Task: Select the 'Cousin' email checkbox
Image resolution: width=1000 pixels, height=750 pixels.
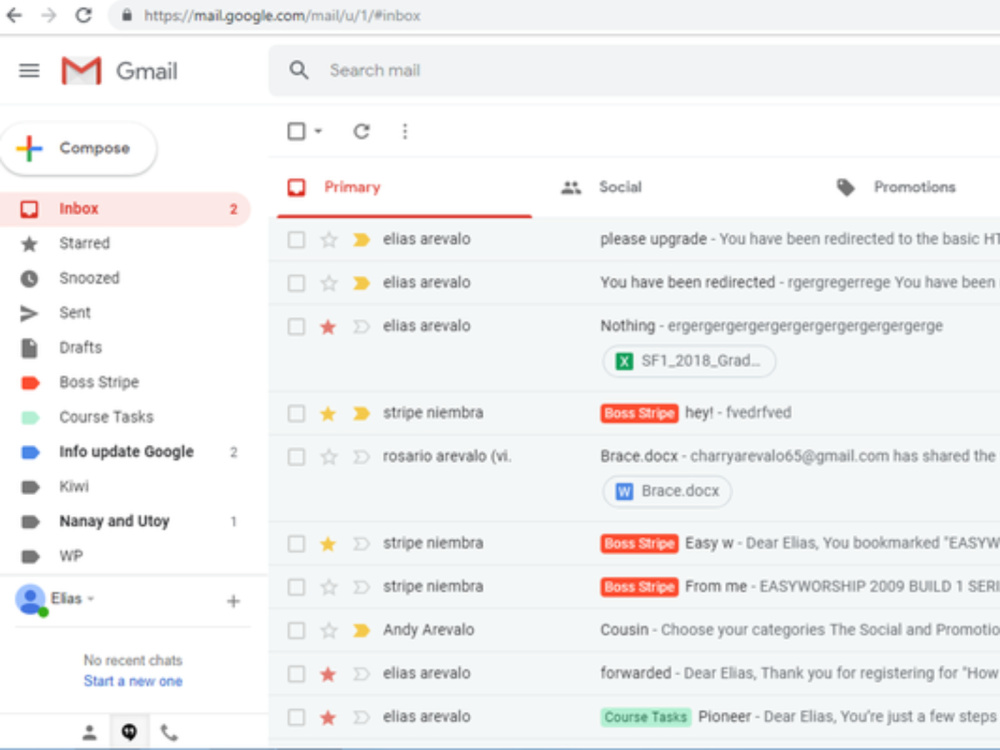Action: pos(296,631)
